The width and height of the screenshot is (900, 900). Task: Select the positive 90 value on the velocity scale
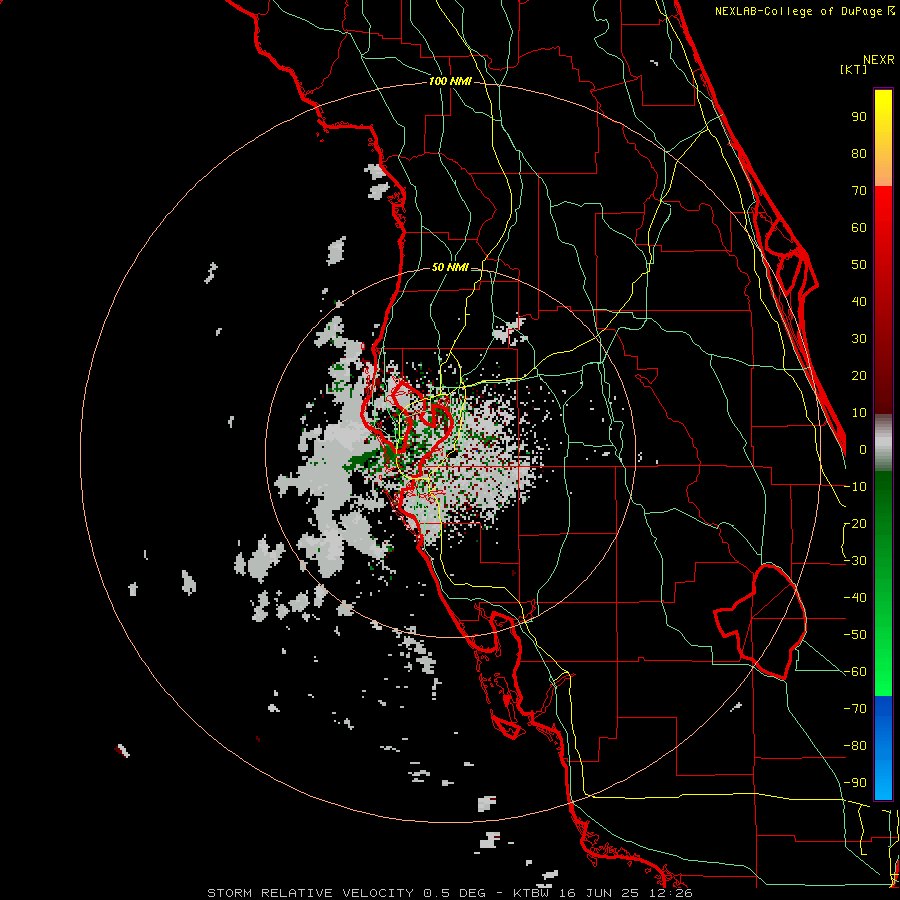tap(859, 117)
